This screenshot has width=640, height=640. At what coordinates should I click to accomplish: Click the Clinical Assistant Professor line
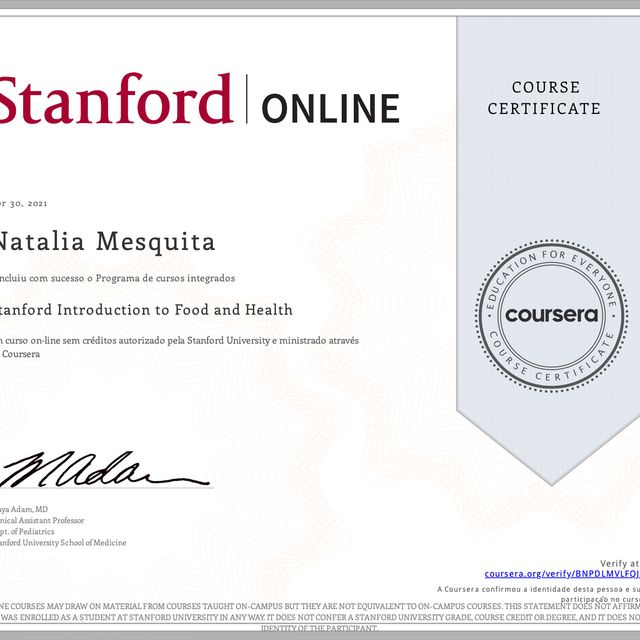[42, 520]
